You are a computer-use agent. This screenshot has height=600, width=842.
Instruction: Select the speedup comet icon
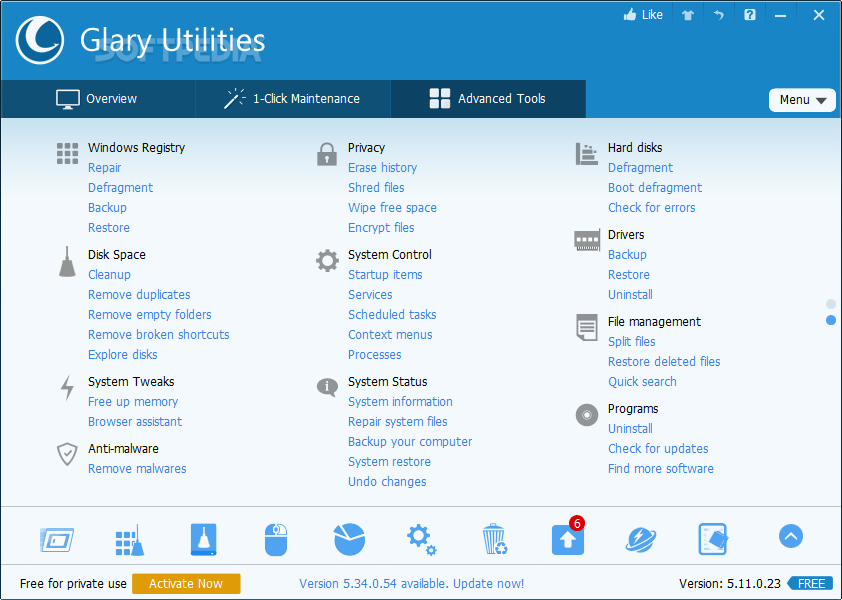(640, 538)
